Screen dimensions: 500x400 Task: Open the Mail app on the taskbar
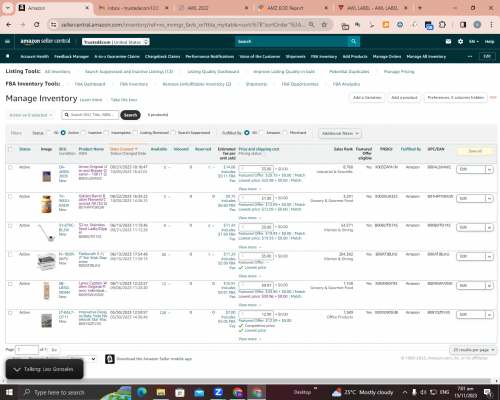[x=199, y=392]
